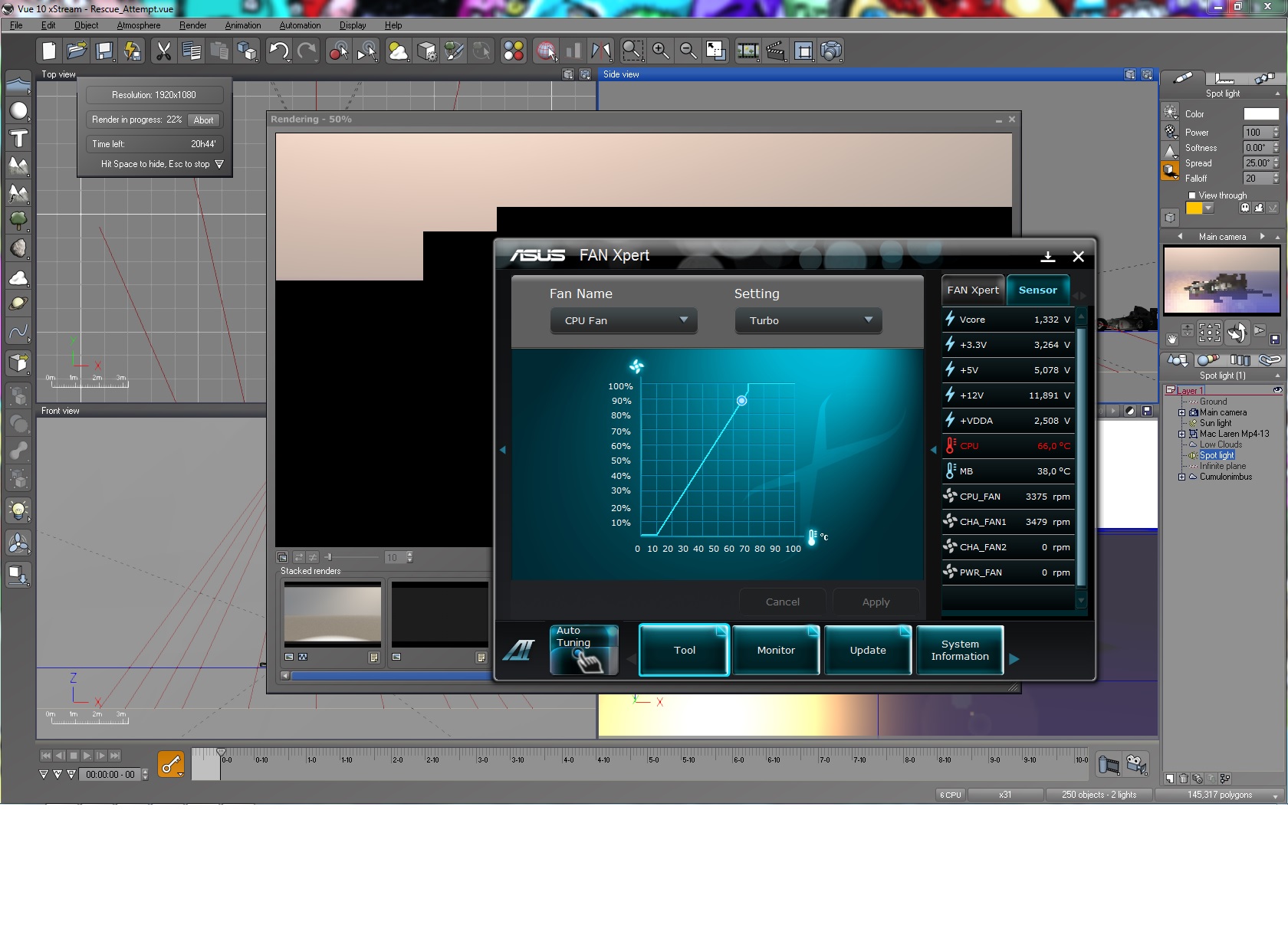Open the Atmosphere editor cloud icon
1288x938 pixels.
tap(398, 51)
